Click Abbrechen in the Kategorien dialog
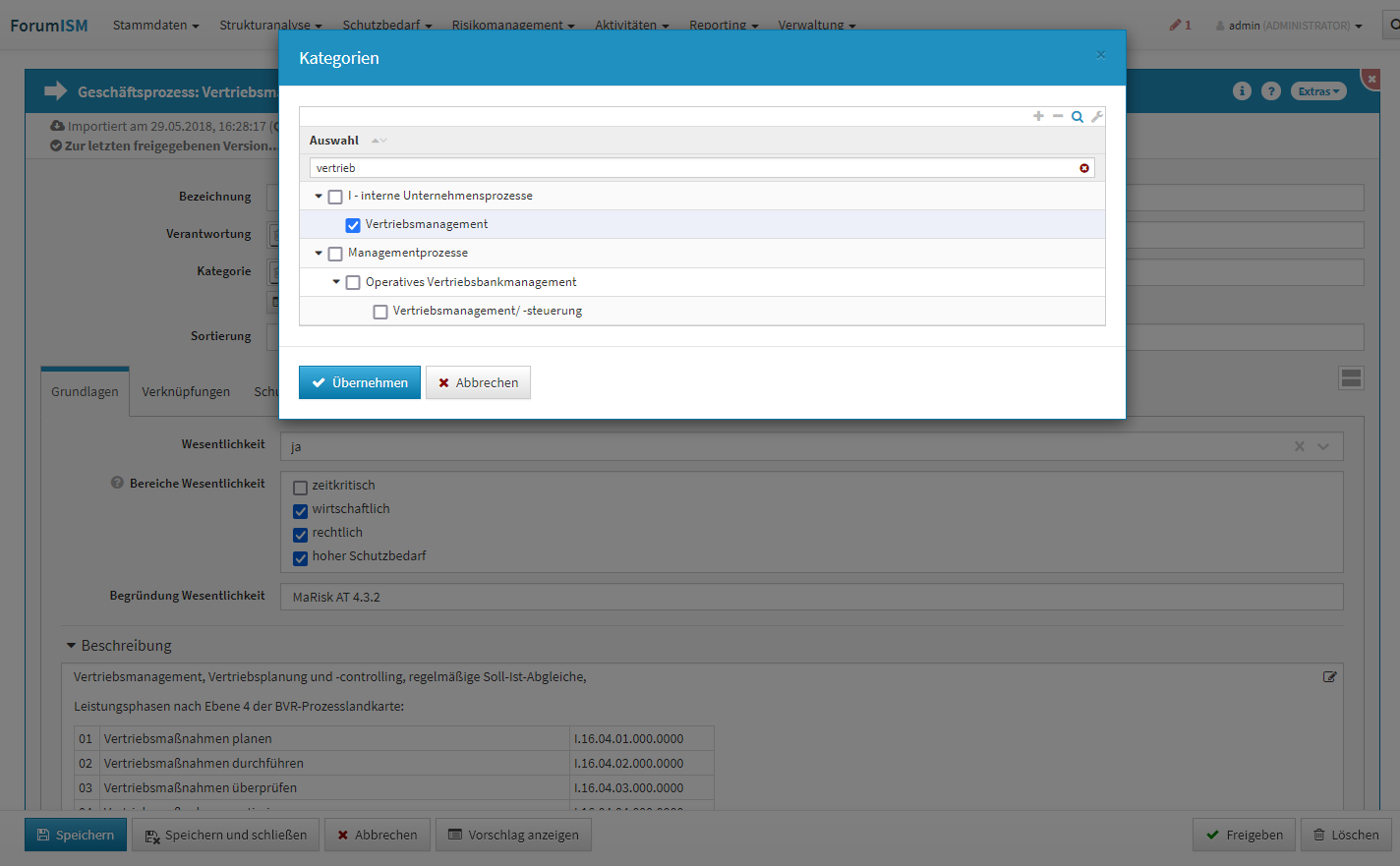 pos(478,382)
